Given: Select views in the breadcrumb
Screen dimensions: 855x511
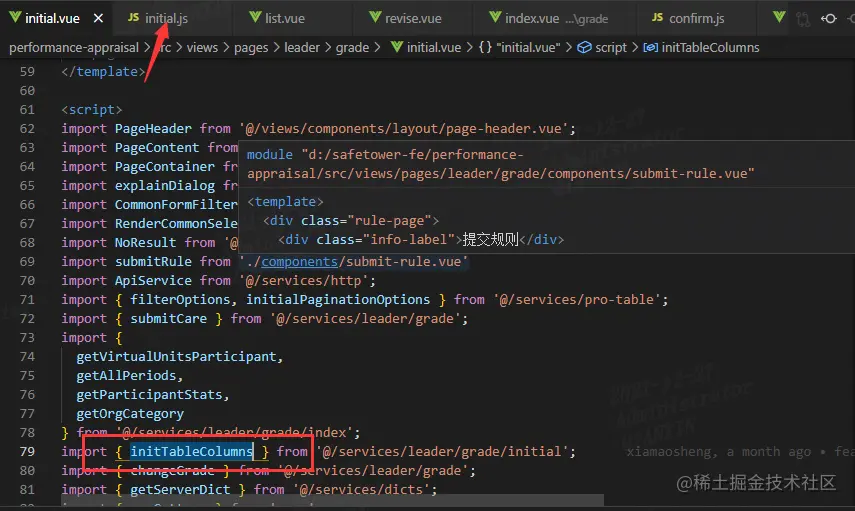Looking at the screenshot, I should (x=202, y=48).
